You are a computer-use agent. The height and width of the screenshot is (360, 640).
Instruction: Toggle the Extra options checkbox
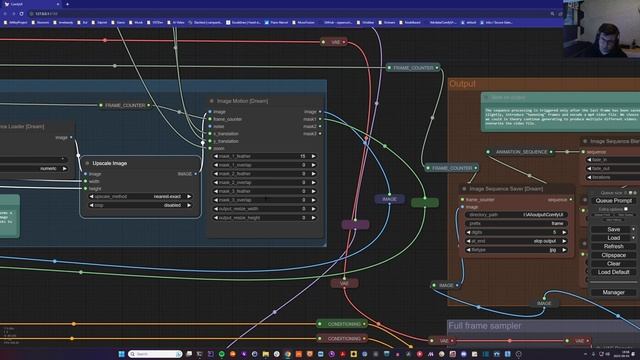626,209
